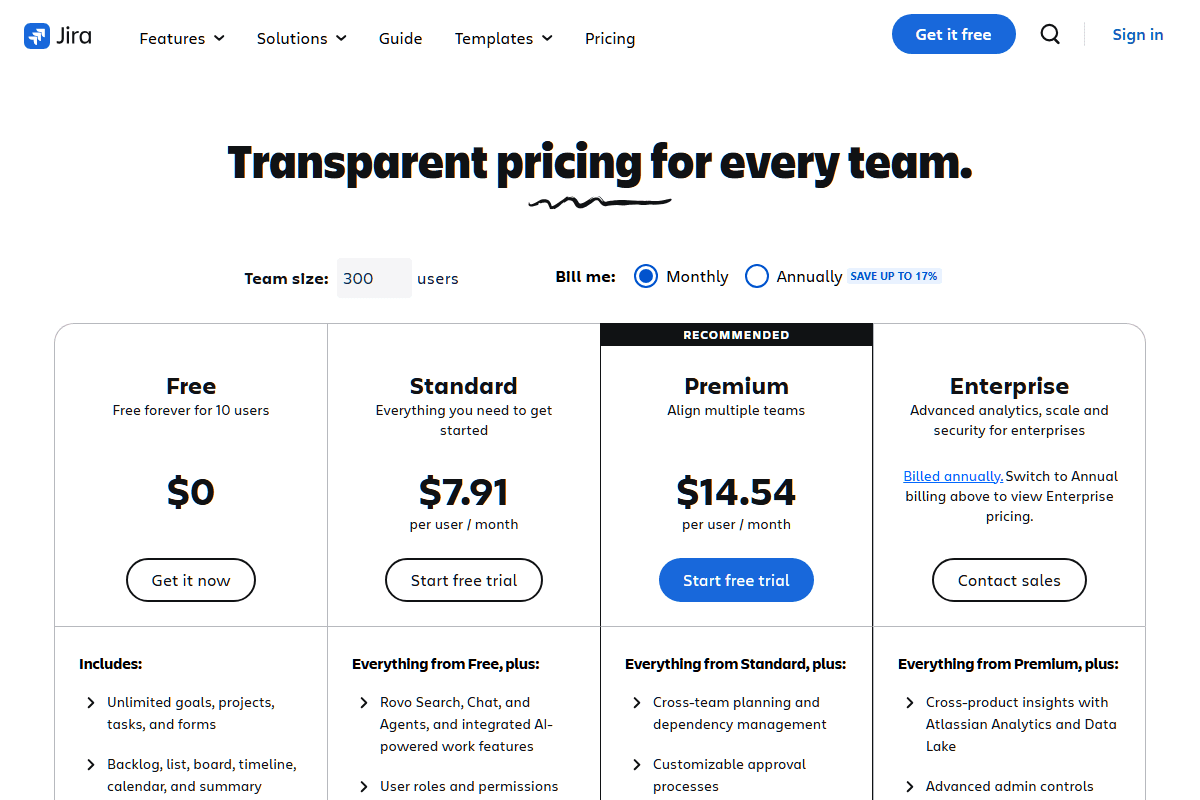The image size is (1200, 800).
Task: Click "Contact sales" for Enterprise plan
Action: pyautogui.click(x=1009, y=580)
